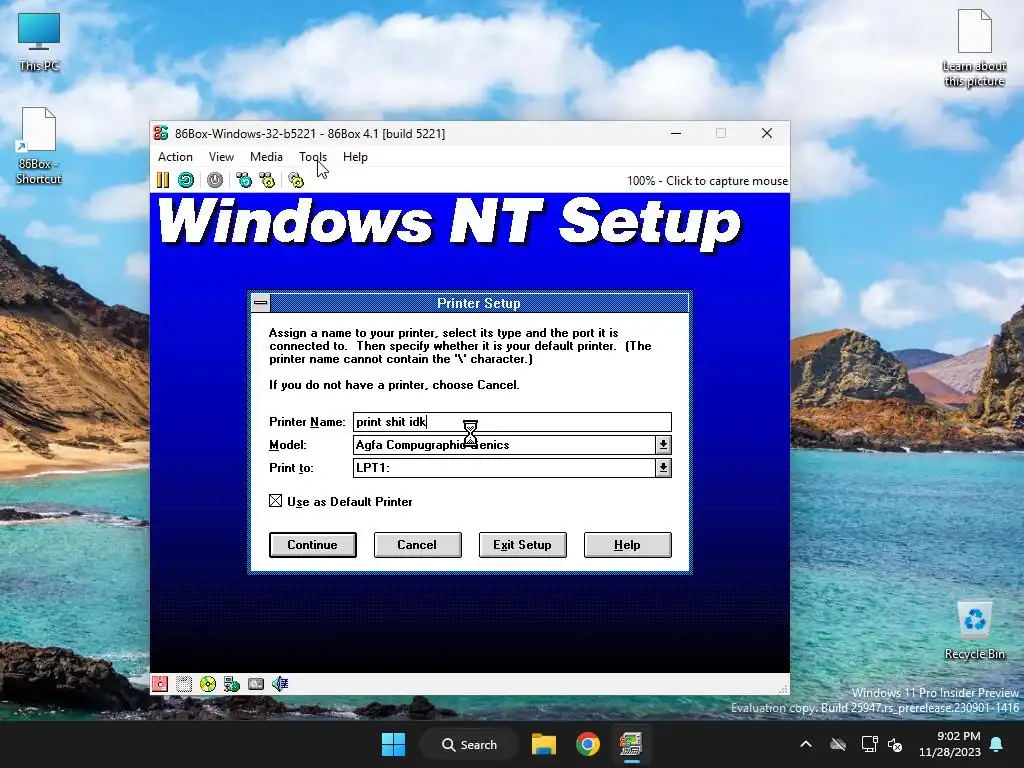
Task: Click the hard reset toolbar icon
Action: [x=186, y=180]
